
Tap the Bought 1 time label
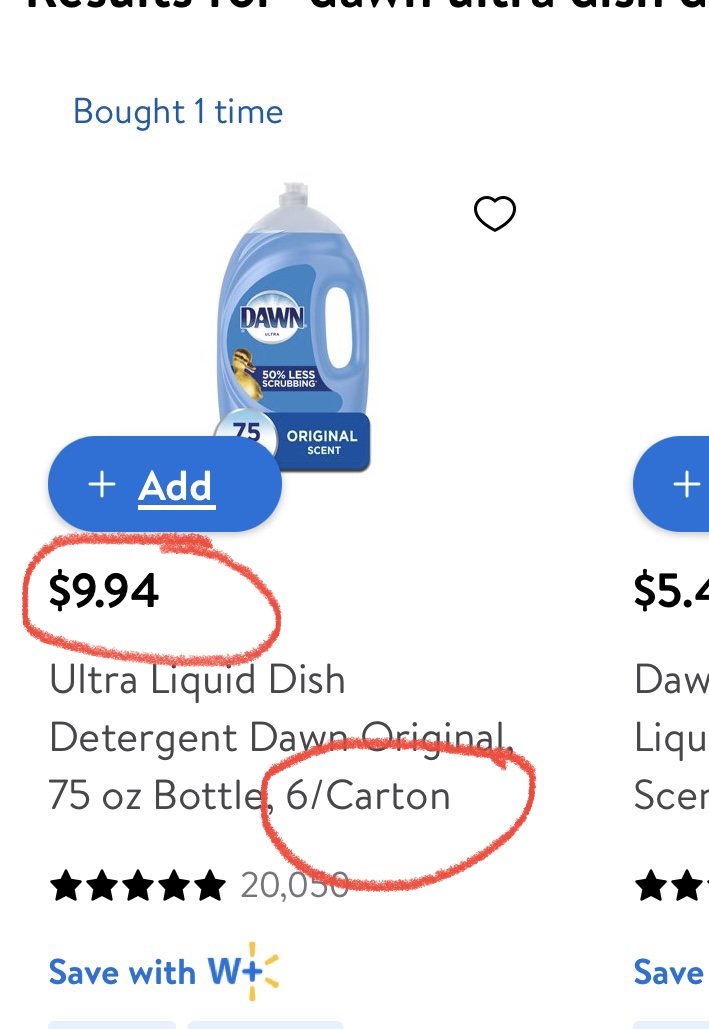[178, 111]
